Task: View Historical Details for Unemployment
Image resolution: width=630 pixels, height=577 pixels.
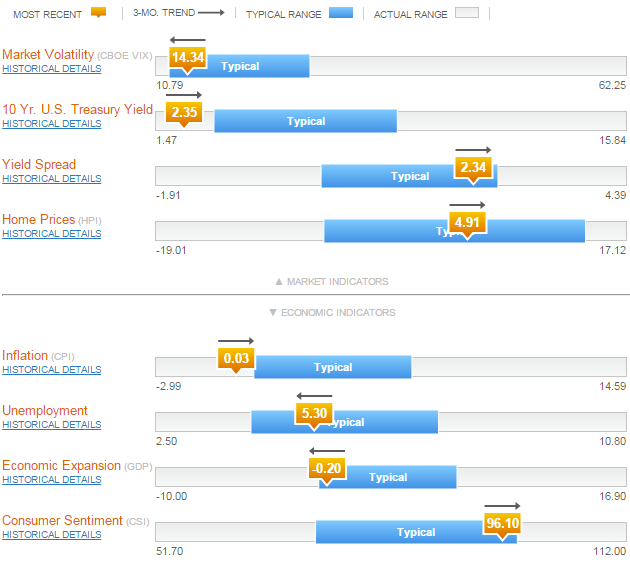Action: point(52,425)
